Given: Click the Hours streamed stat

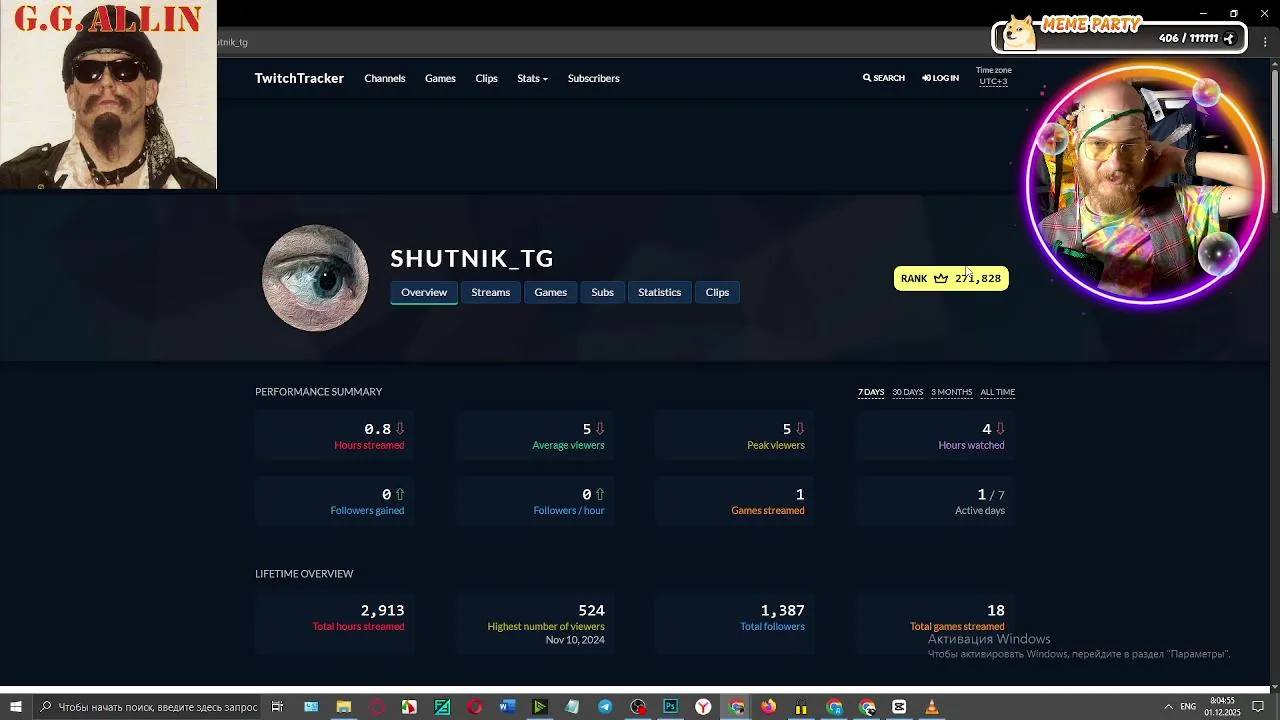Looking at the screenshot, I should coord(335,436).
